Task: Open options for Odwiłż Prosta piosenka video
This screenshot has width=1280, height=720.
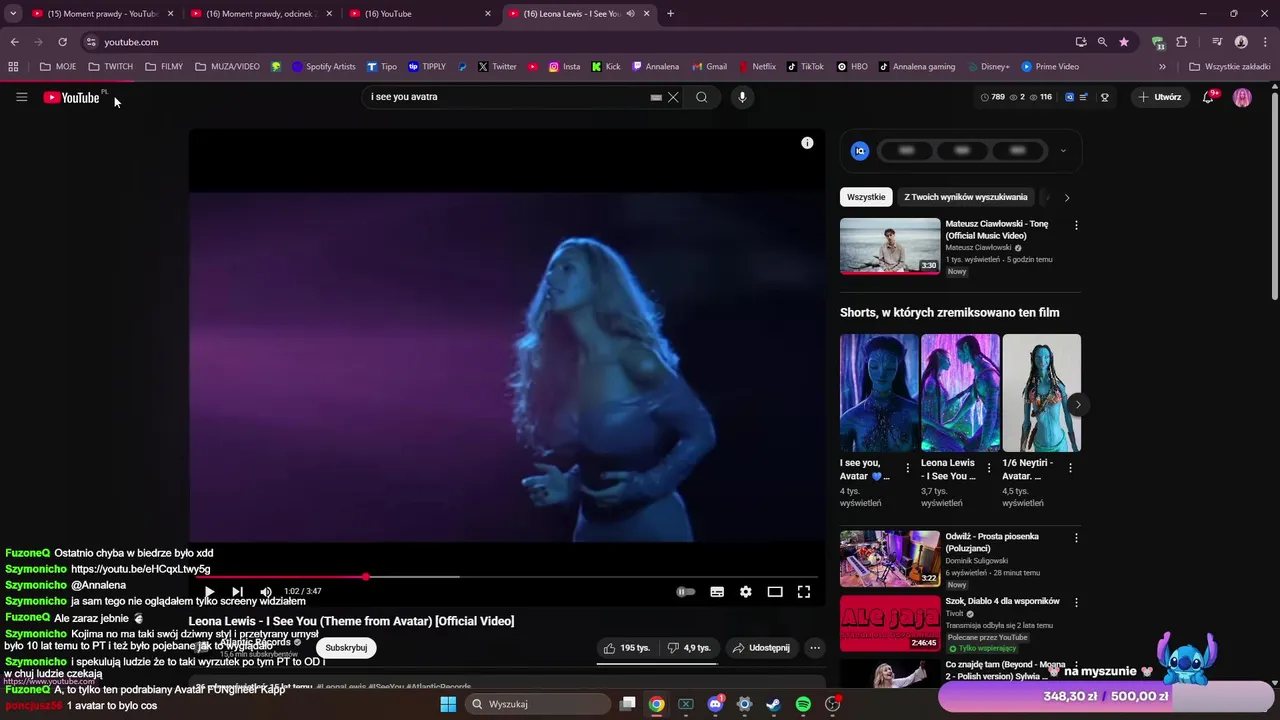Action: point(1076,538)
